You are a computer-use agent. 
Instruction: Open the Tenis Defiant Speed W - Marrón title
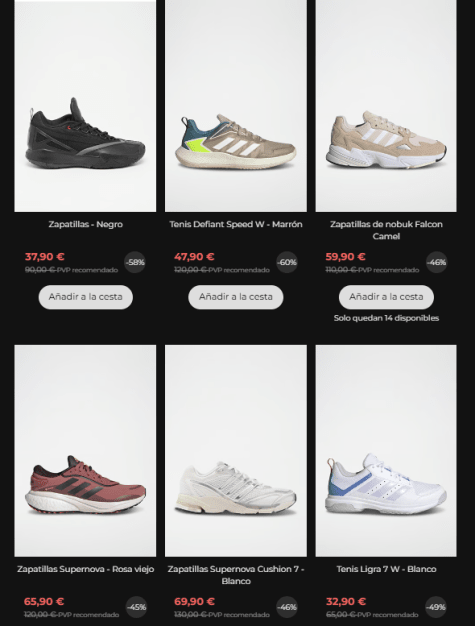[x=236, y=224]
